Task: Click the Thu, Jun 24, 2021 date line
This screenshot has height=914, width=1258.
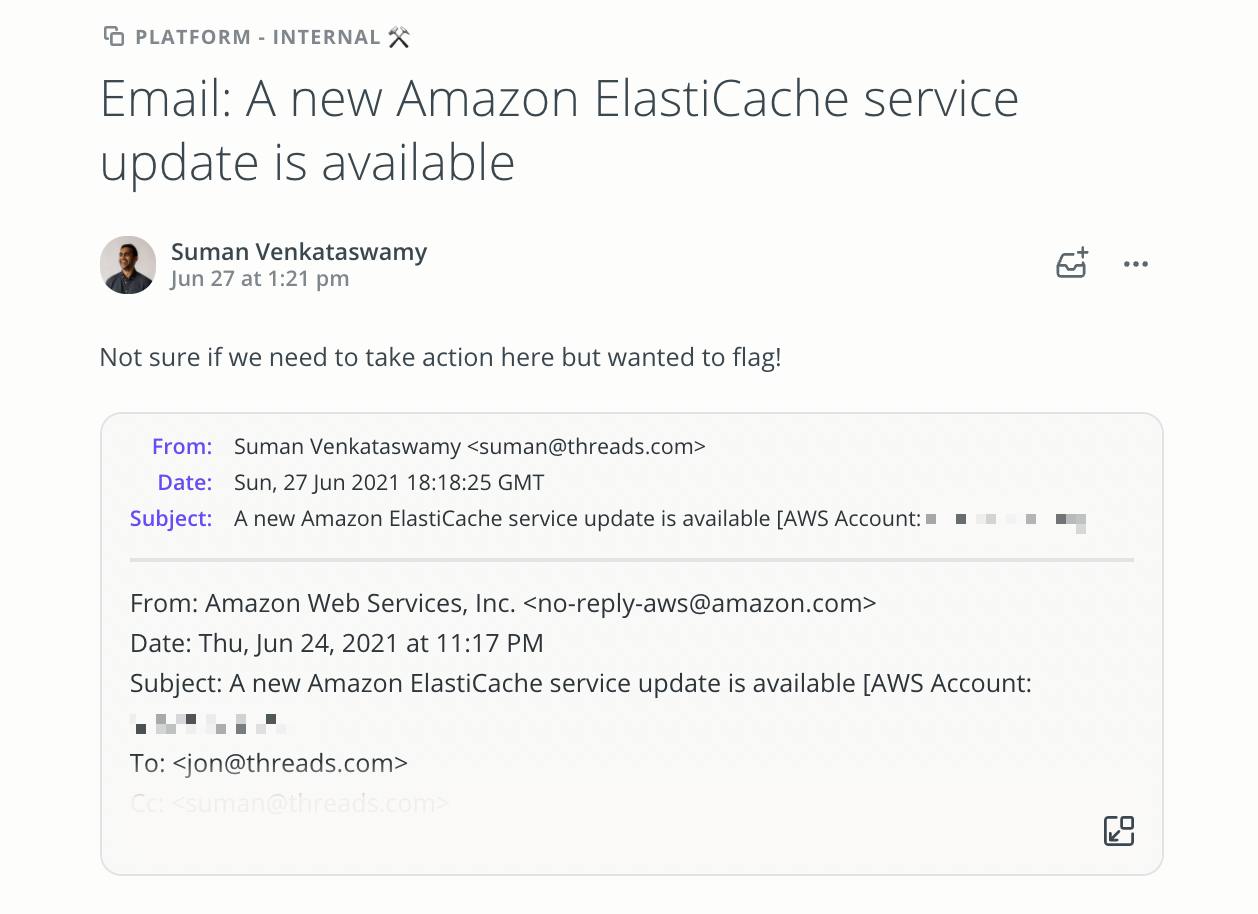Action: [x=337, y=643]
